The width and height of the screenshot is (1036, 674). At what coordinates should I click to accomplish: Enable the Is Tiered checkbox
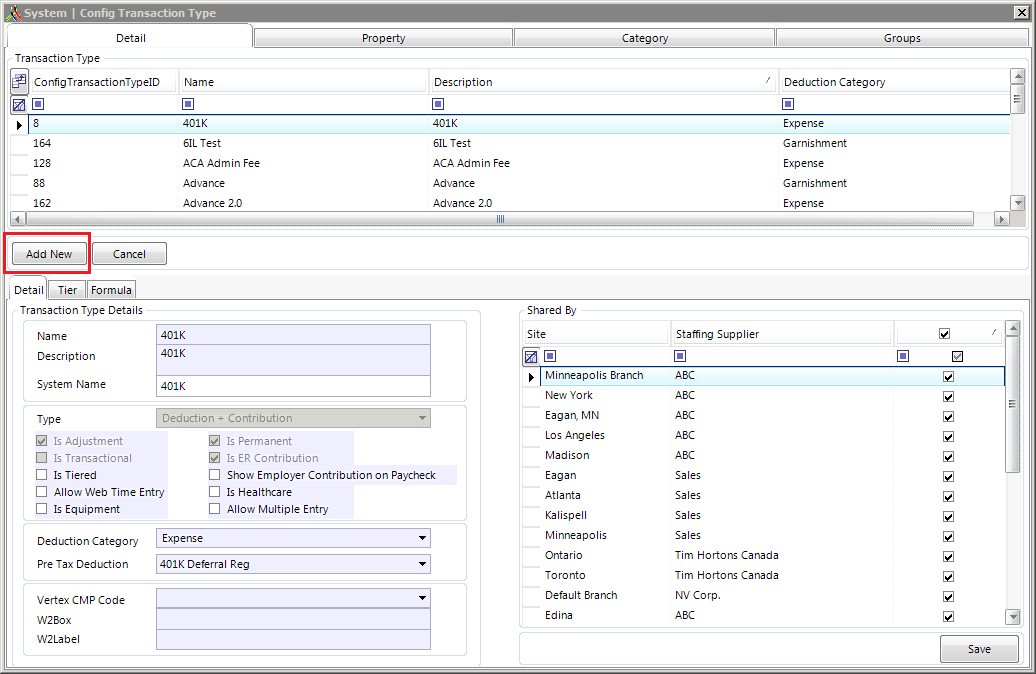point(42,475)
